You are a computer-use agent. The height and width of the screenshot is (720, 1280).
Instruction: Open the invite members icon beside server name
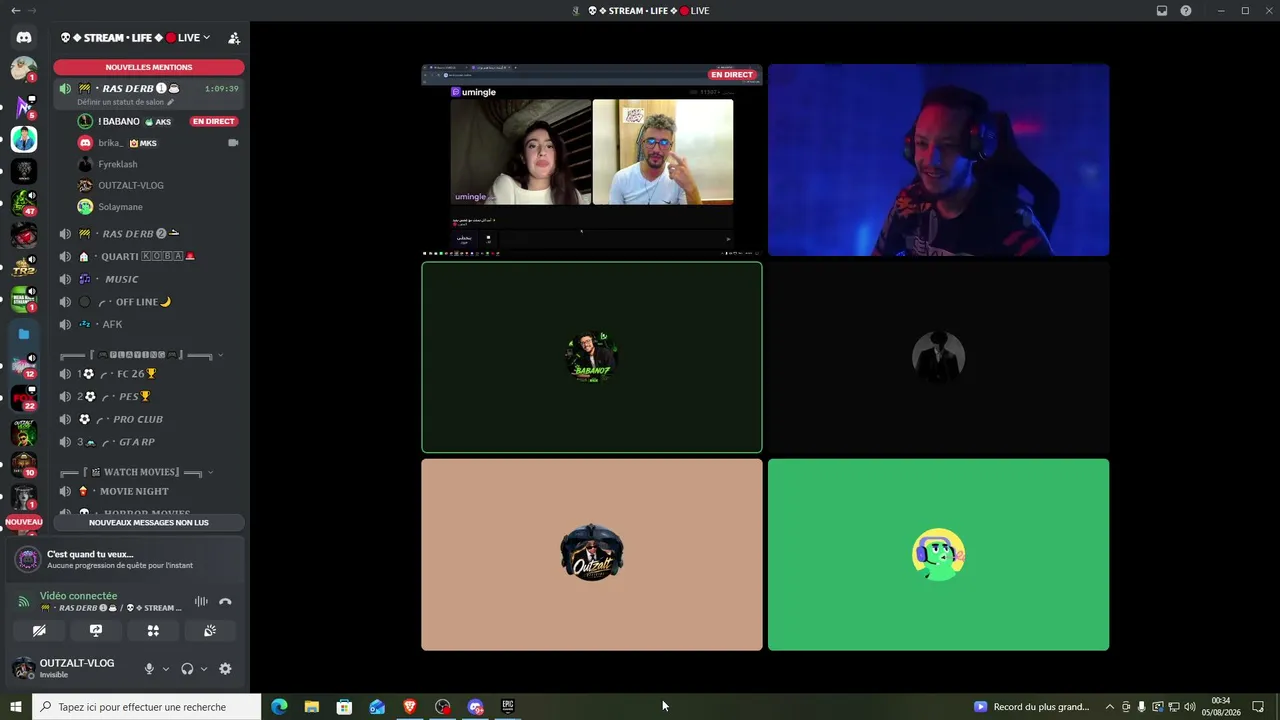coord(234,38)
